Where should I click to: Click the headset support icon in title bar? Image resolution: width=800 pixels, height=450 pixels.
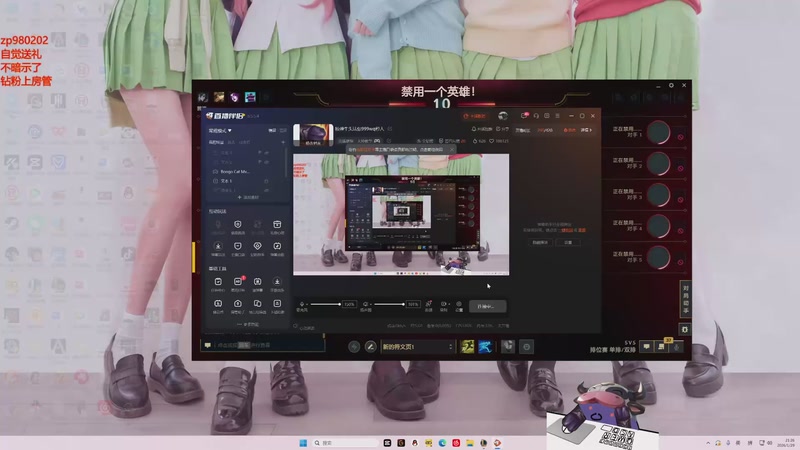[x=536, y=116]
